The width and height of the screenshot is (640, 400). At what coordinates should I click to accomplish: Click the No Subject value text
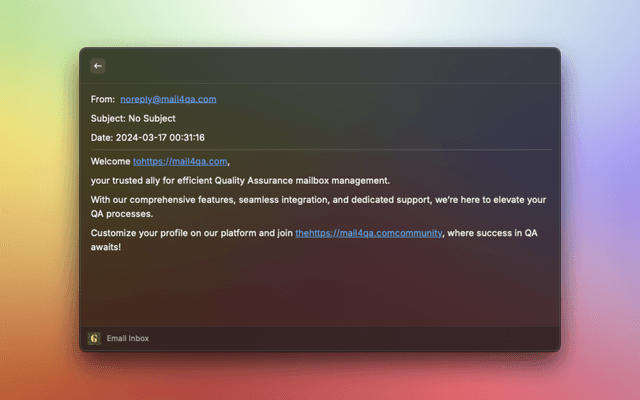[152, 118]
